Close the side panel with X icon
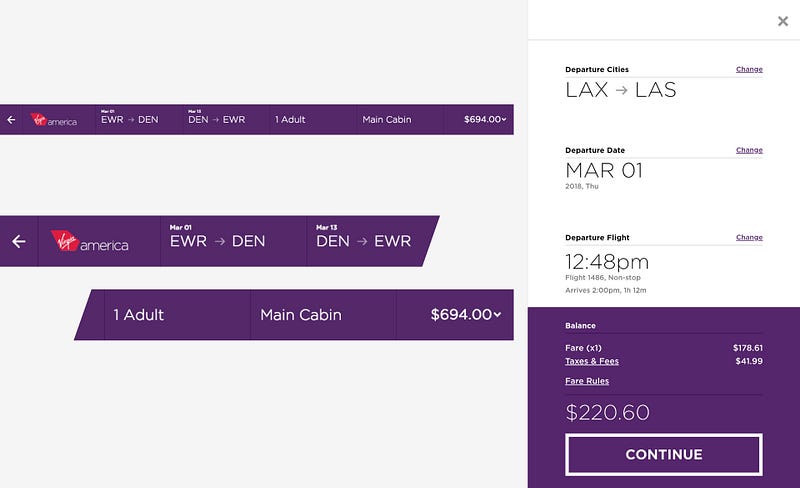 (x=783, y=21)
